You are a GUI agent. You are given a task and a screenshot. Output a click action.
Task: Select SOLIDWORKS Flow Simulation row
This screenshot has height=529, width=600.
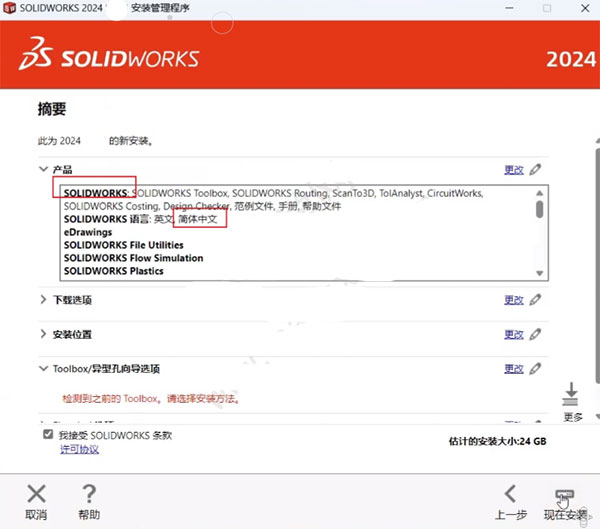134,258
